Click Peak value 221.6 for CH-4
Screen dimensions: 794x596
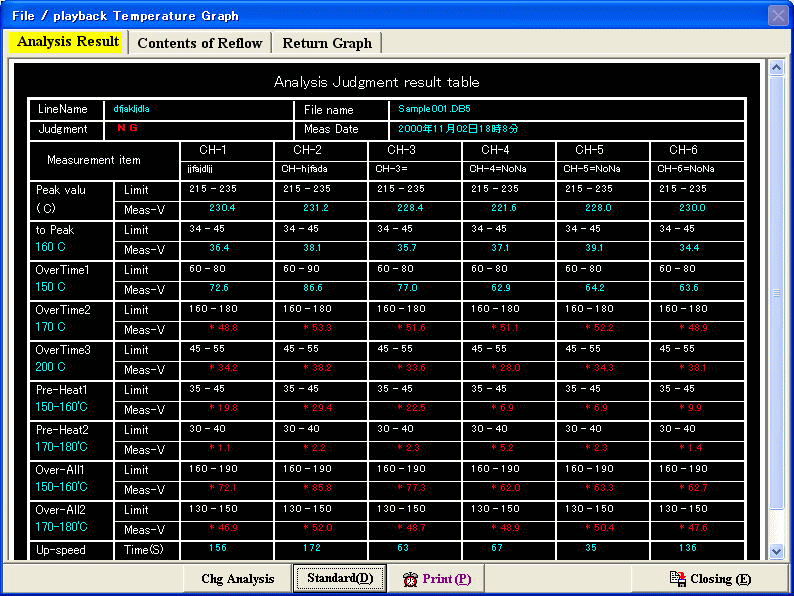tap(504, 208)
